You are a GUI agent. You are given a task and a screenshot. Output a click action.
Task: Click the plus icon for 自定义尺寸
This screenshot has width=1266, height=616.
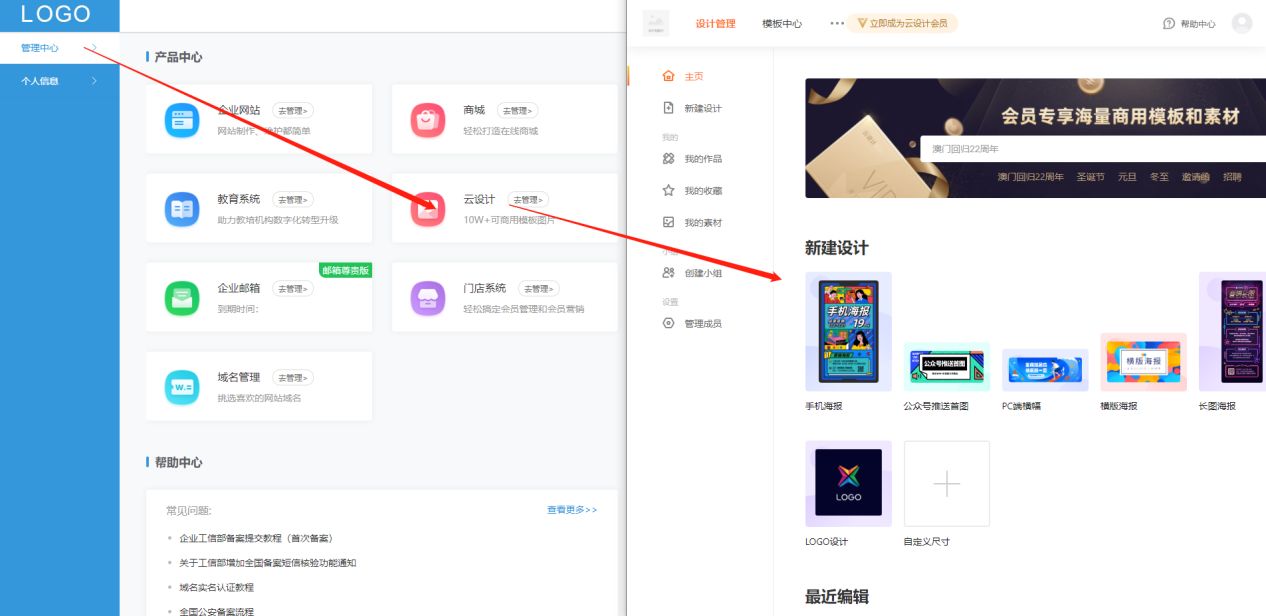point(947,484)
